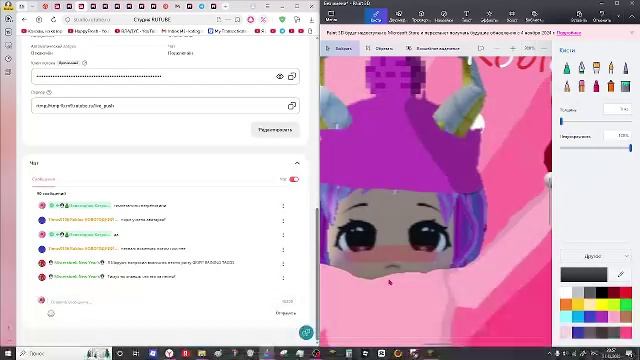Select the Eraser brush
Image resolution: width=640 pixels, height=360 pixels.
[x=582, y=86]
